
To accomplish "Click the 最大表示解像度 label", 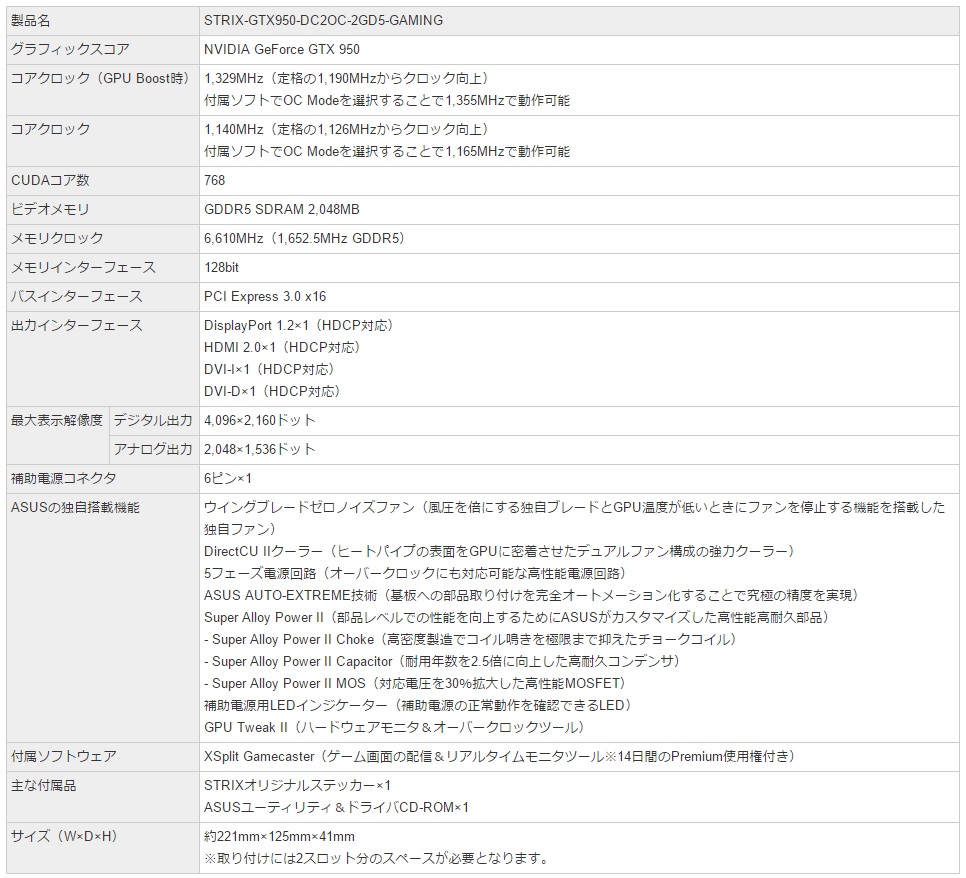I will click(57, 420).
